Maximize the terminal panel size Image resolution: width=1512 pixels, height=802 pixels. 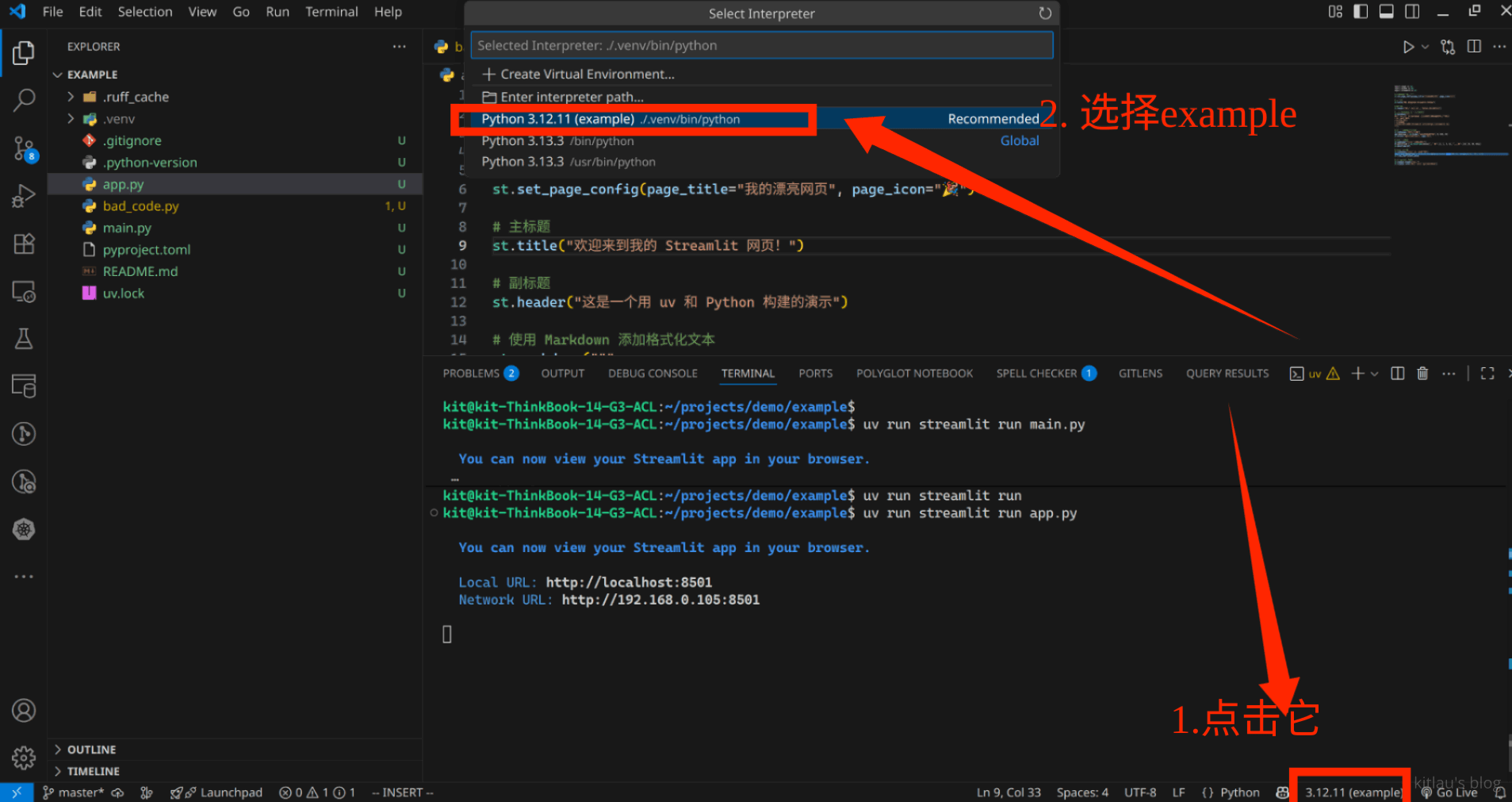(1487, 374)
